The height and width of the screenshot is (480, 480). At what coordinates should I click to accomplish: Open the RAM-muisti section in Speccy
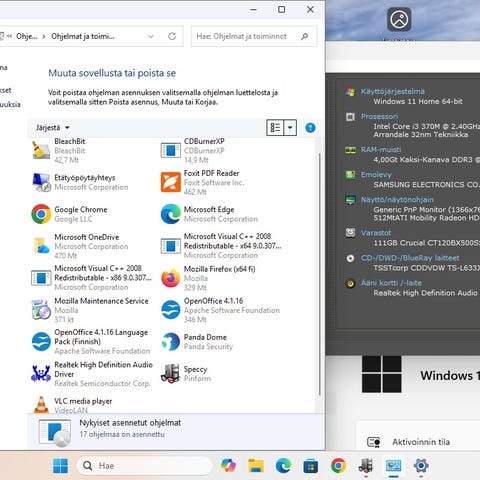(x=381, y=150)
